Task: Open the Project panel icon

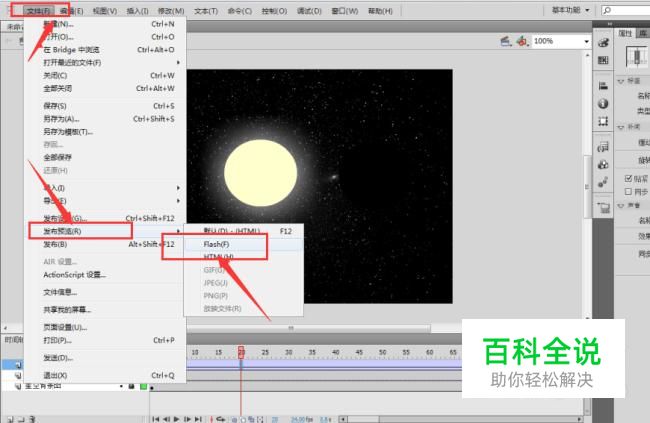Action: coord(603,208)
